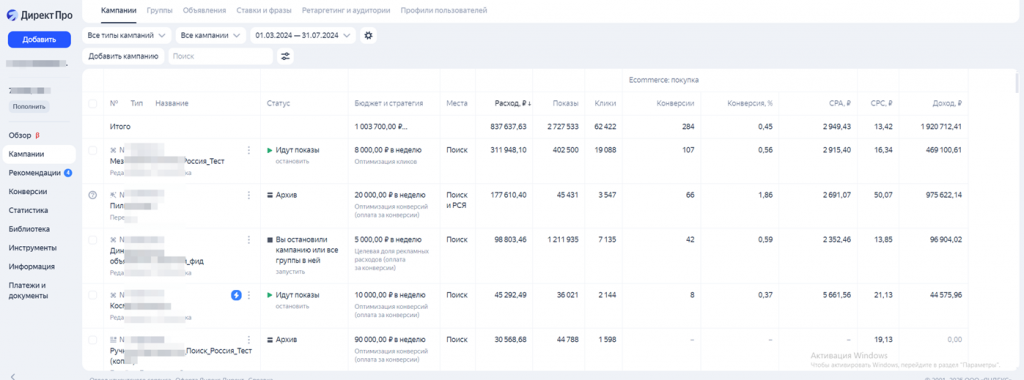Click archive status icon in 177 610,40 row
The height and width of the screenshot is (380, 1024).
pyautogui.click(x=270, y=195)
